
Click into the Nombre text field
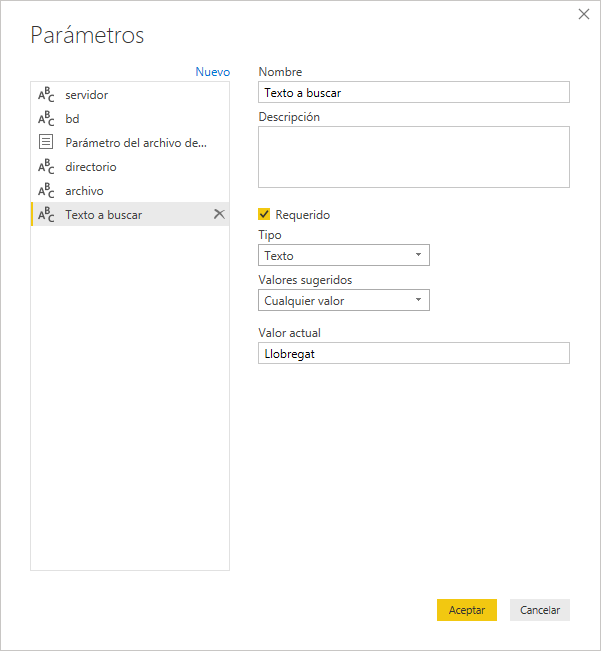[413, 93]
